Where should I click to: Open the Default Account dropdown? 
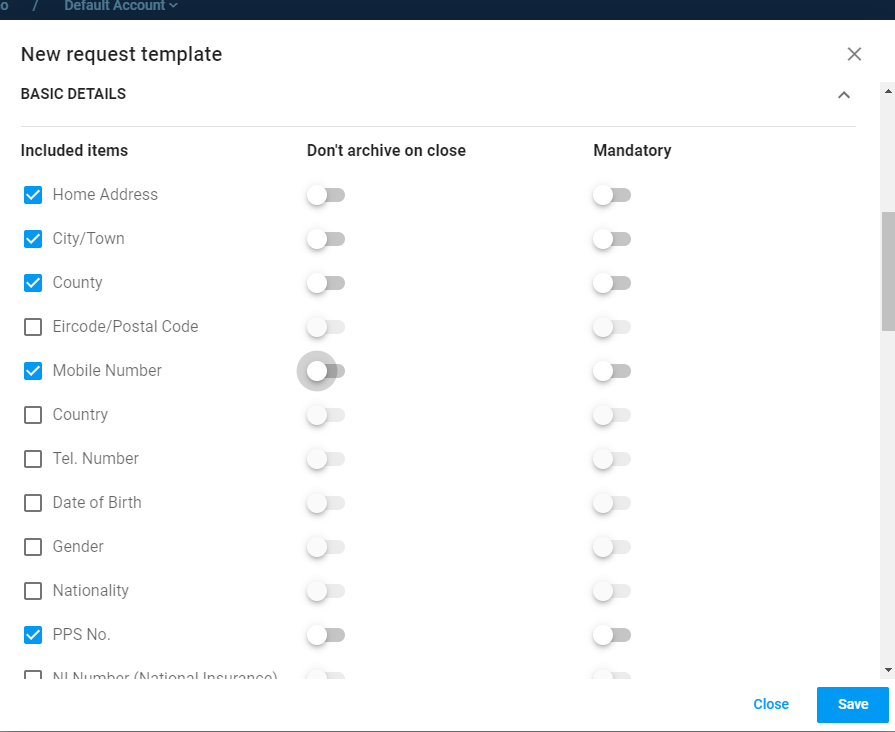[x=121, y=6]
